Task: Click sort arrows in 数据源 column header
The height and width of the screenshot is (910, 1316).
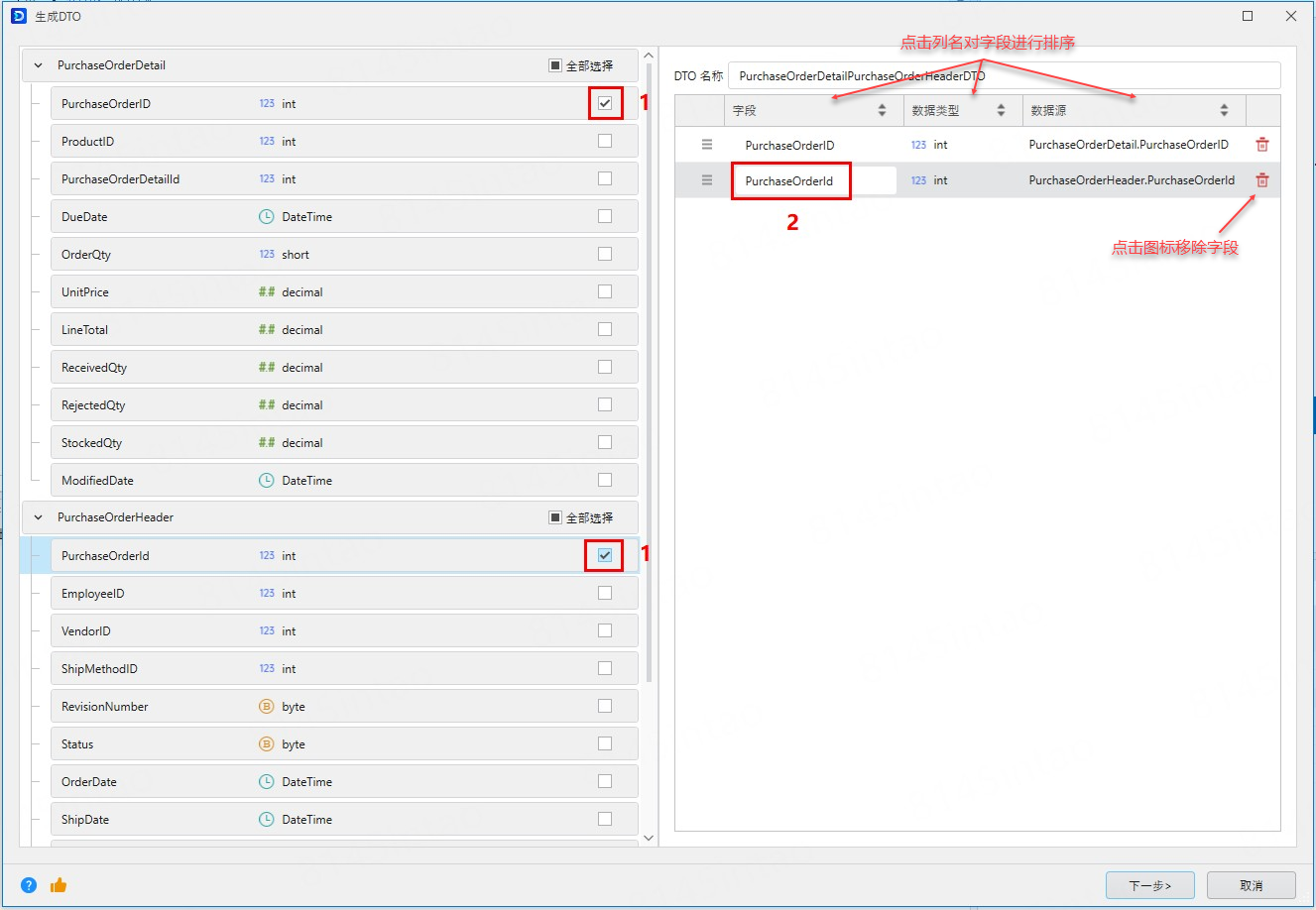Action: point(1224,111)
